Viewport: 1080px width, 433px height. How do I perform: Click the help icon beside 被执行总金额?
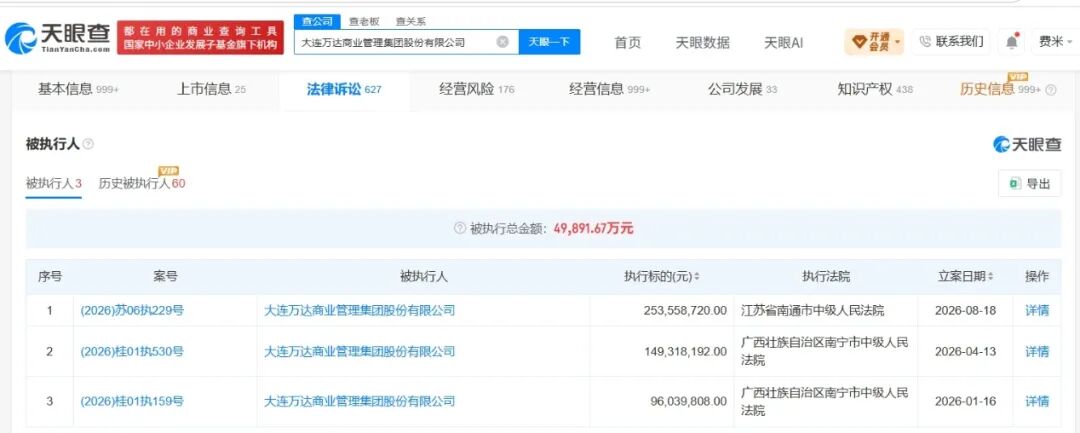pyautogui.click(x=460, y=229)
